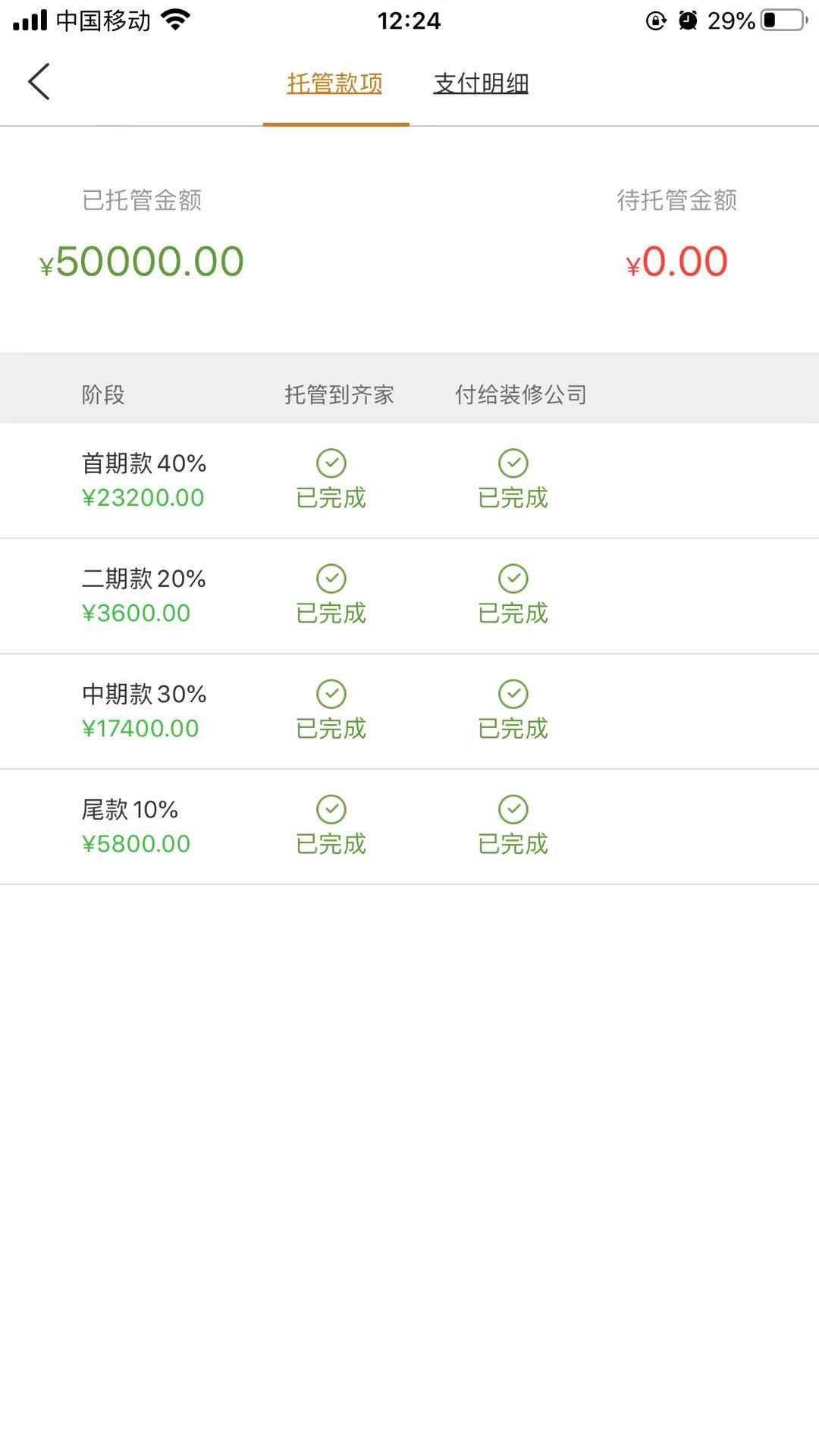Tap the 尾款 10% stage label
Screen dimensions: 819x1456
coord(130,809)
